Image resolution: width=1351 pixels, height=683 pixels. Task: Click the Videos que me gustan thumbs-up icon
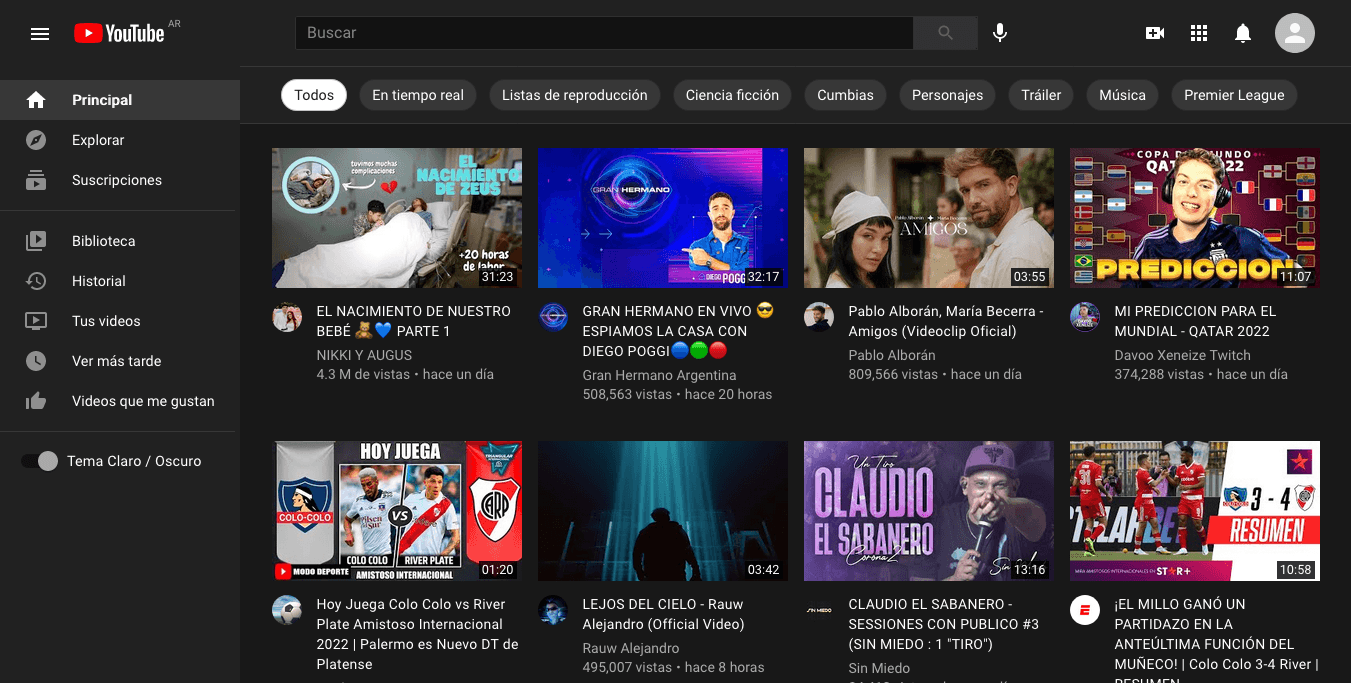tap(36, 401)
